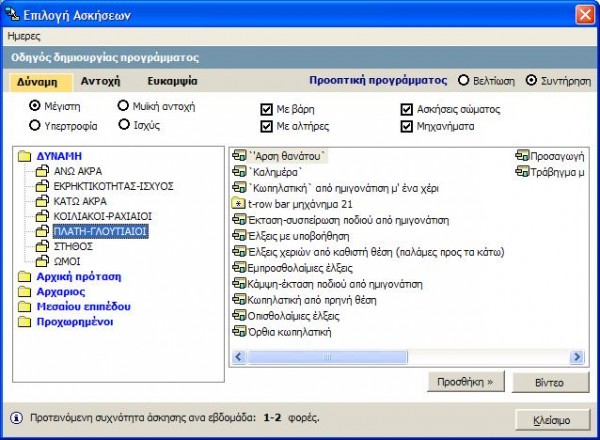Click the exercise list's right scroll arrow
This screenshot has width=600, height=440.
tap(577, 357)
